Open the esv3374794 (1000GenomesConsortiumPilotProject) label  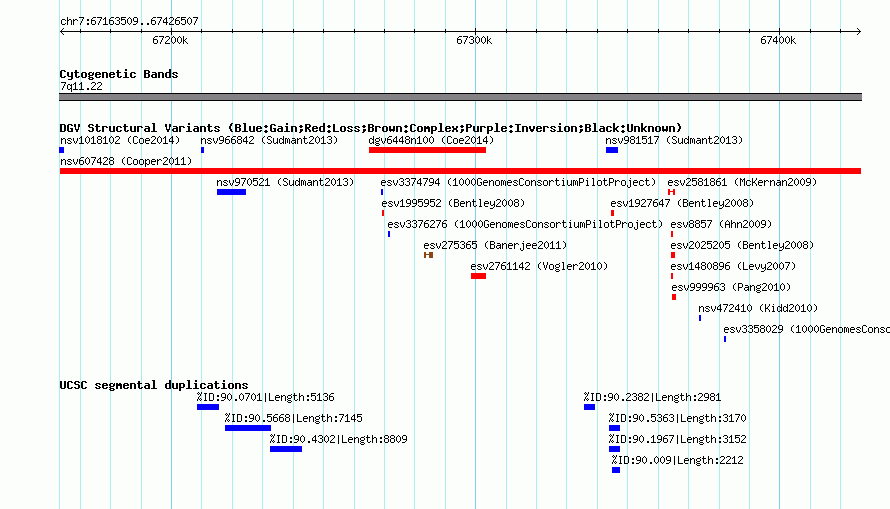click(x=518, y=182)
